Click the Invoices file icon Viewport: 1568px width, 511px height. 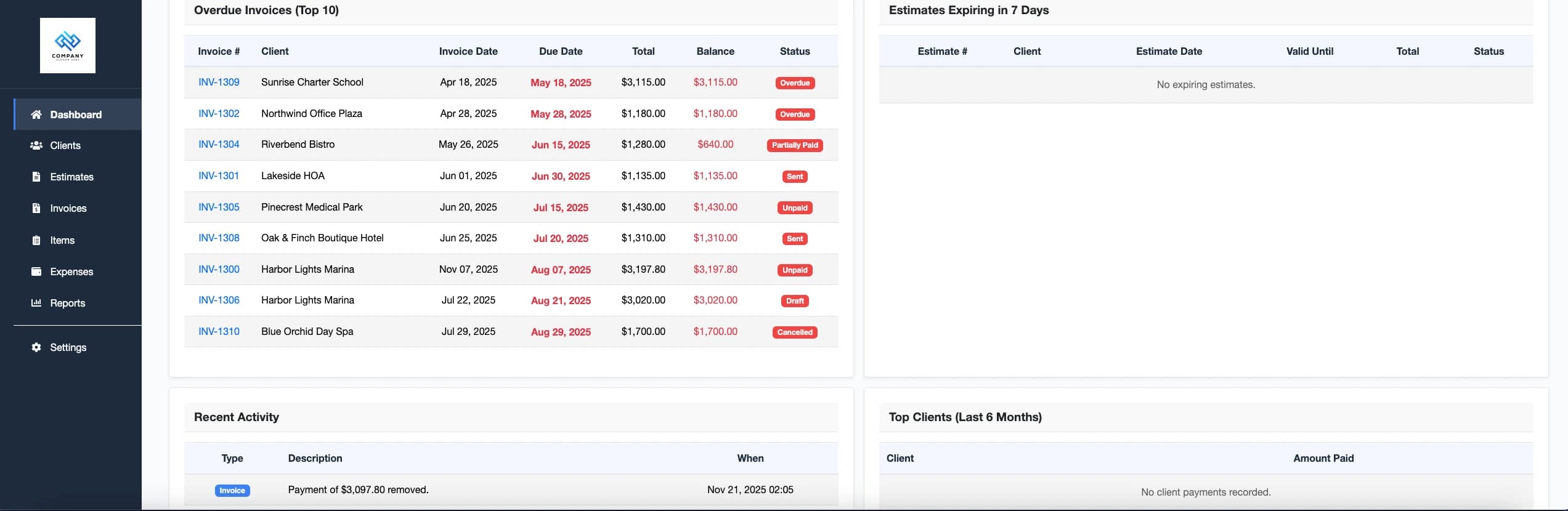[36, 208]
